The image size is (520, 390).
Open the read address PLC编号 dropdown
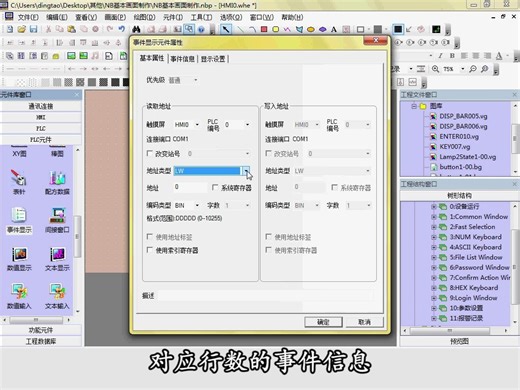[247, 125]
